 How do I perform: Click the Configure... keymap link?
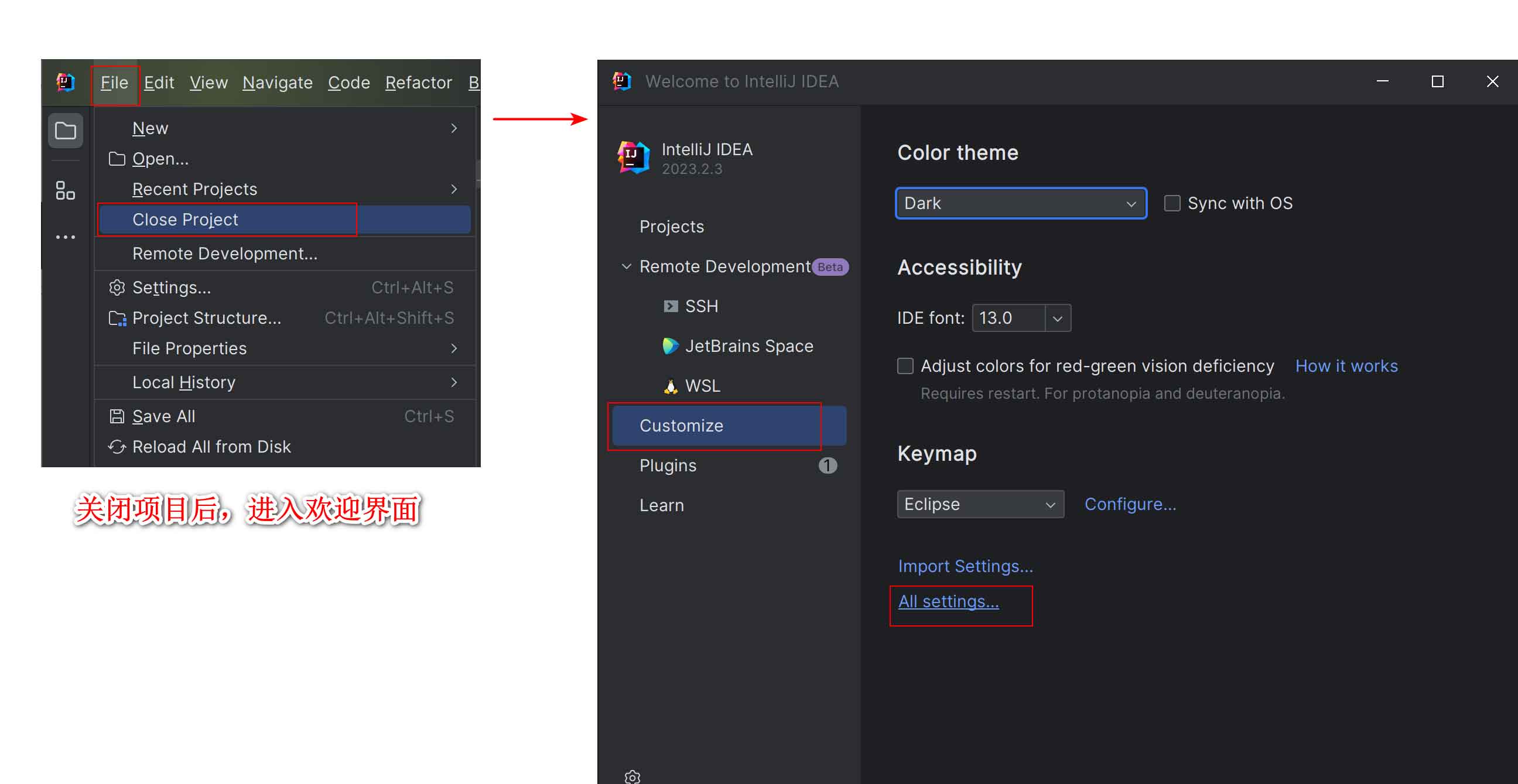click(x=1130, y=504)
